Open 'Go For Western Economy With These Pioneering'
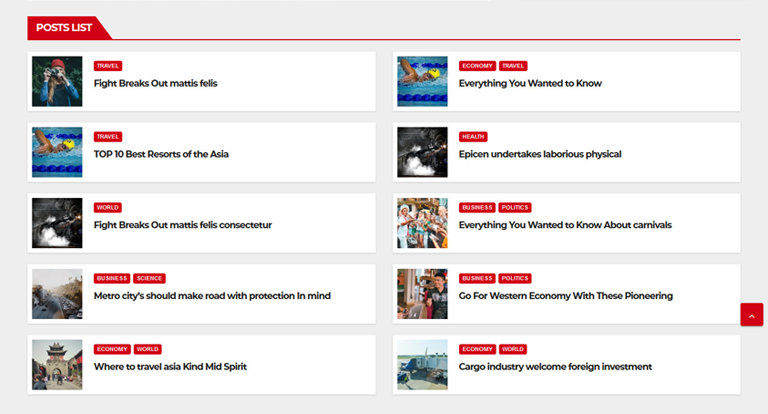Screen dimensions: 768x414 click(566, 295)
